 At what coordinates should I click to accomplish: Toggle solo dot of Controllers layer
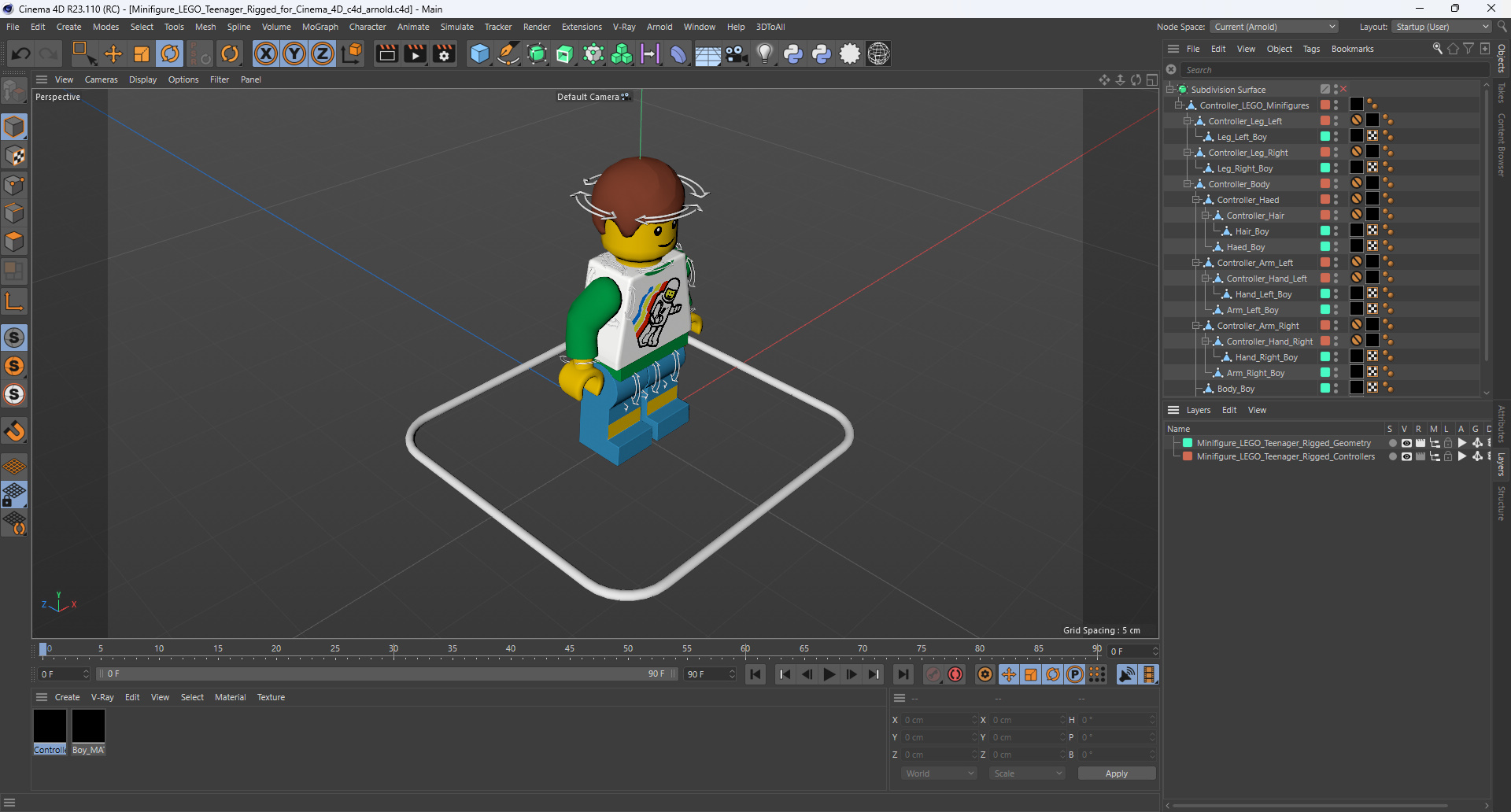[x=1392, y=456]
